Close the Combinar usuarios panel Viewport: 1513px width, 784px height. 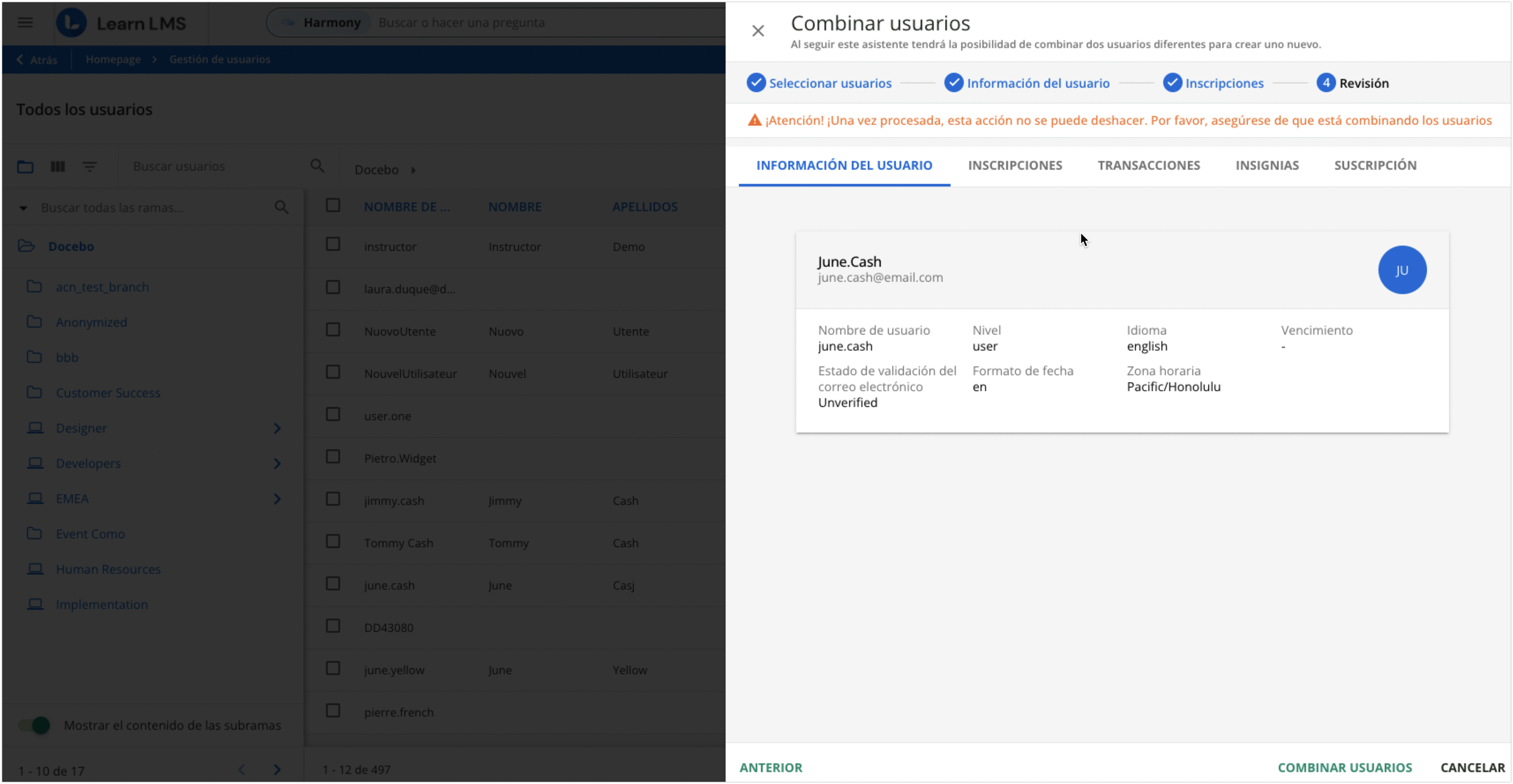pyautogui.click(x=758, y=31)
